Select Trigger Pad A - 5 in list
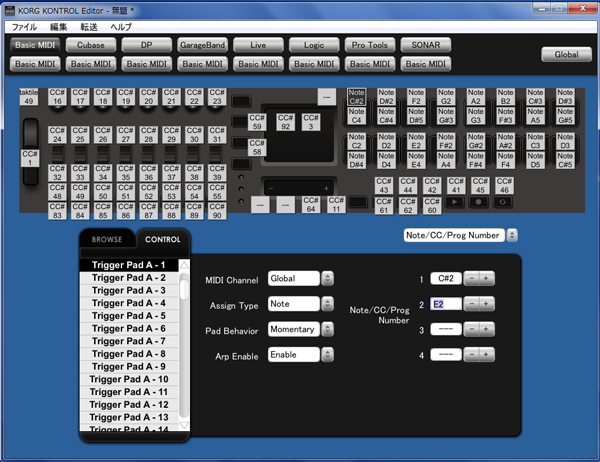Image resolution: width=600 pixels, height=462 pixels. point(129,316)
